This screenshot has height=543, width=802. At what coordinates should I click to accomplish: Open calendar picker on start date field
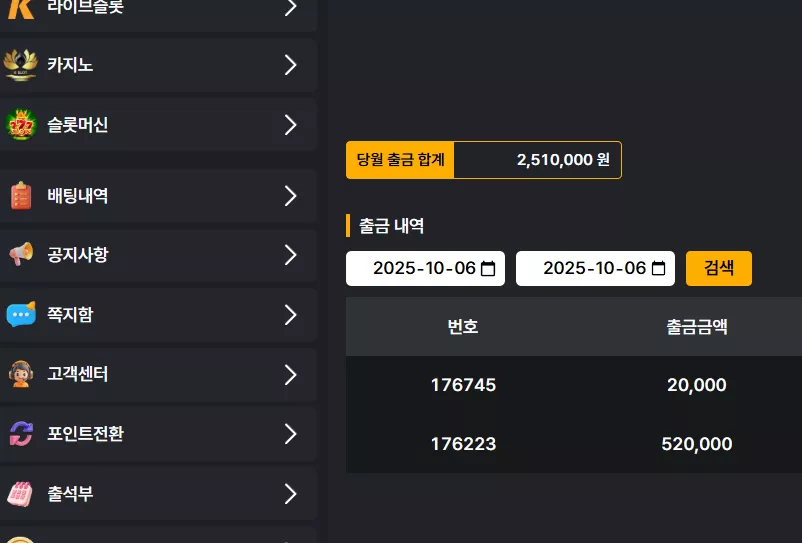488,268
